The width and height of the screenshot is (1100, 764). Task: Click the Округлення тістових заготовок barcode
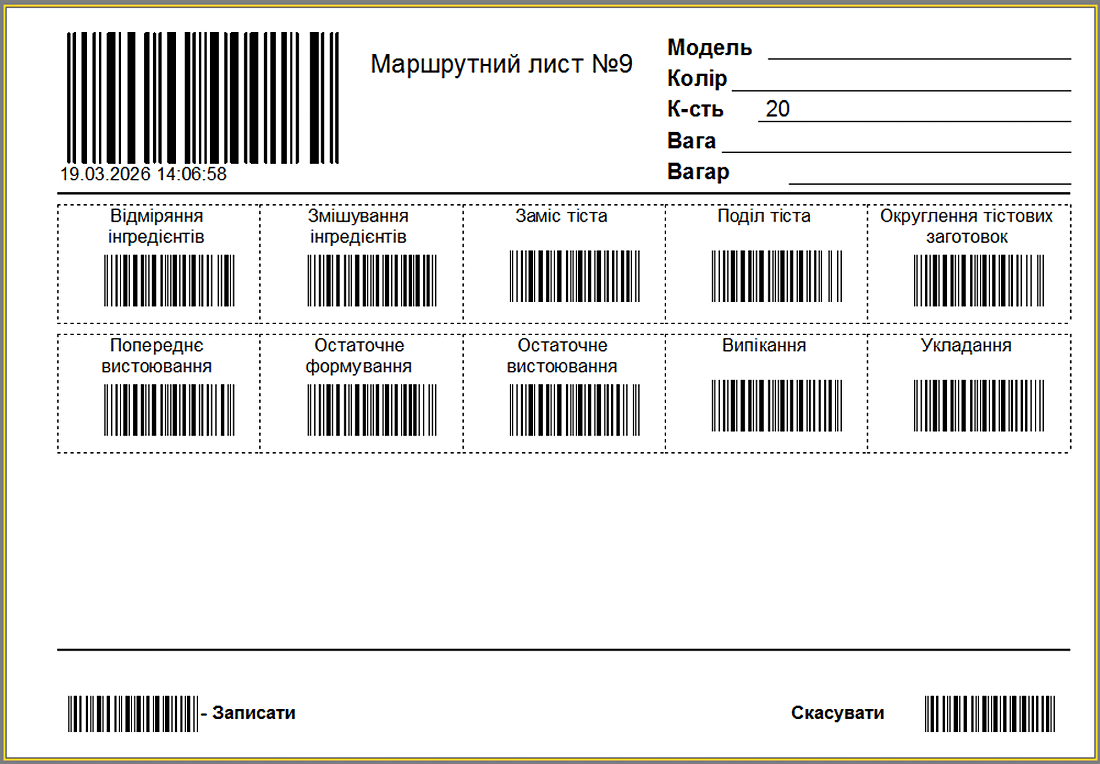[x=978, y=280]
